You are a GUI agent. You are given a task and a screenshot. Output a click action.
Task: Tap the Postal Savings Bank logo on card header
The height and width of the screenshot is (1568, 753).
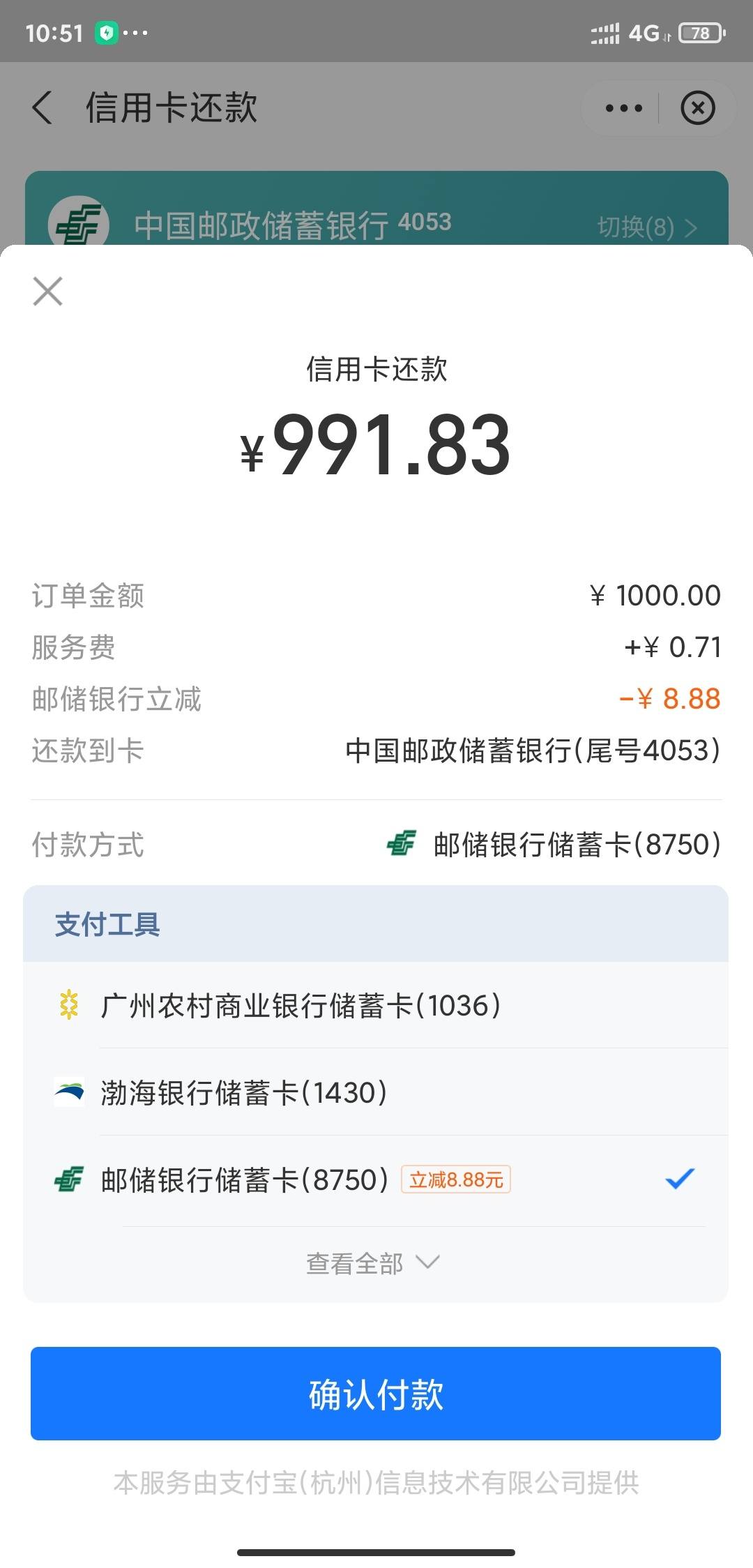(78, 222)
